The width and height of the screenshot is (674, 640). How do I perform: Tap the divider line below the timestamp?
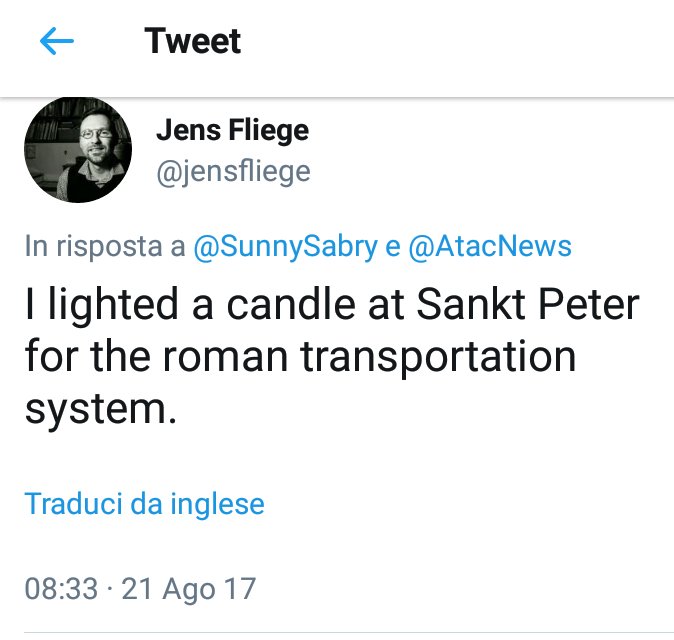coord(337,632)
